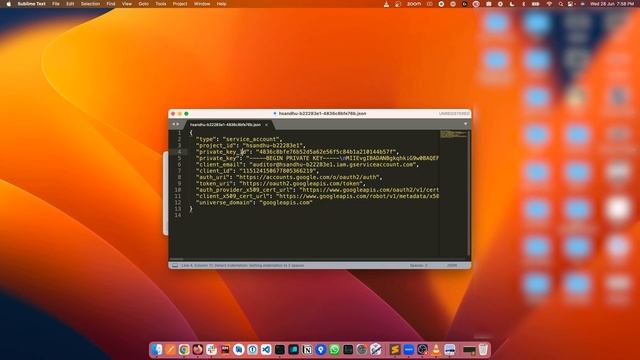Click the Sublime Text icon in the Dock

tap(395, 349)
